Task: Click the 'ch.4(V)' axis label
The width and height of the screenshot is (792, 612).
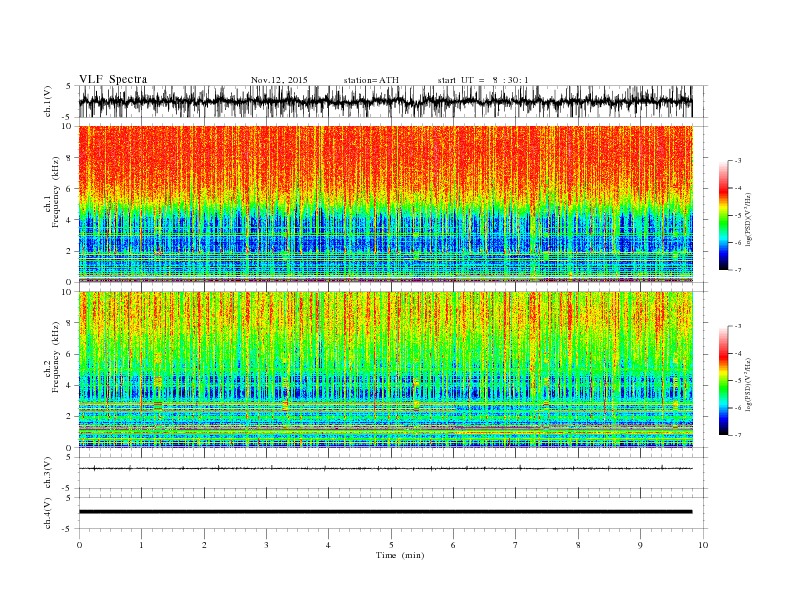Action: [47, 513]
